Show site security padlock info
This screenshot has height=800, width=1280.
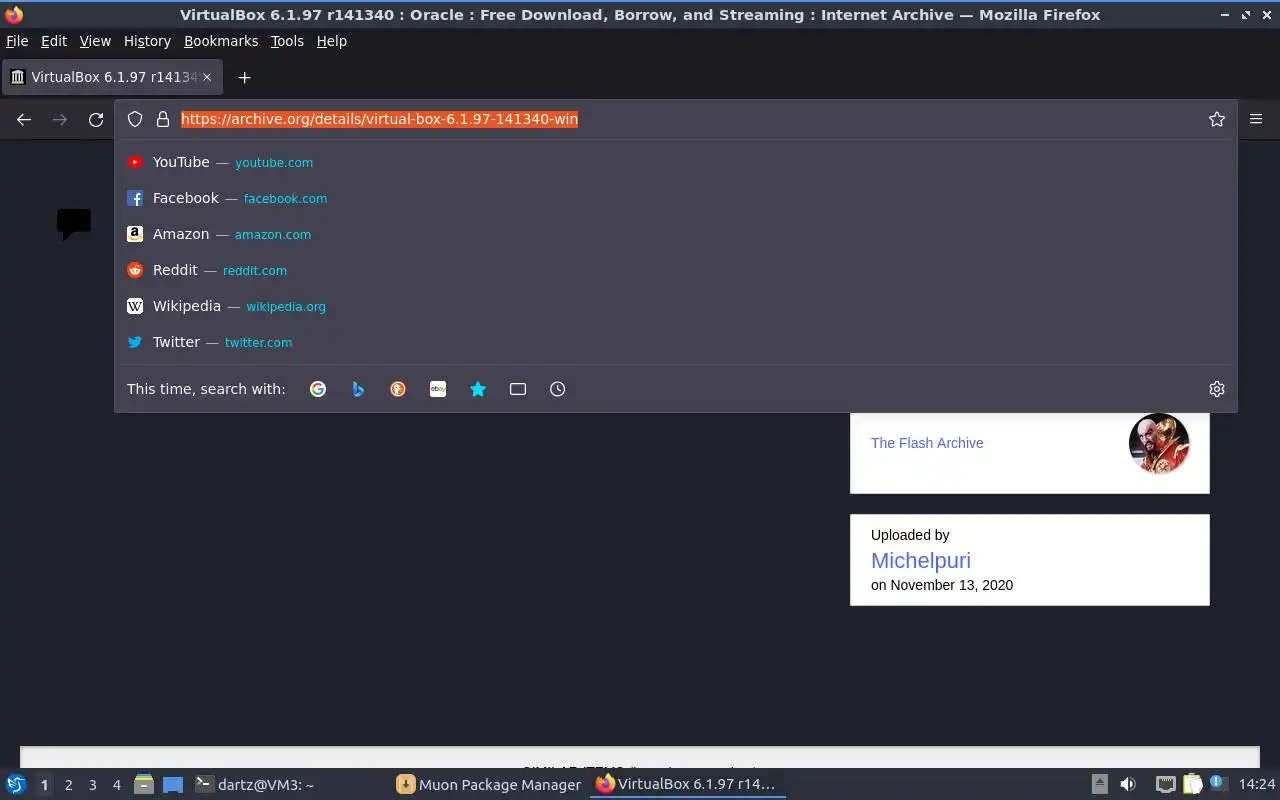163,119
